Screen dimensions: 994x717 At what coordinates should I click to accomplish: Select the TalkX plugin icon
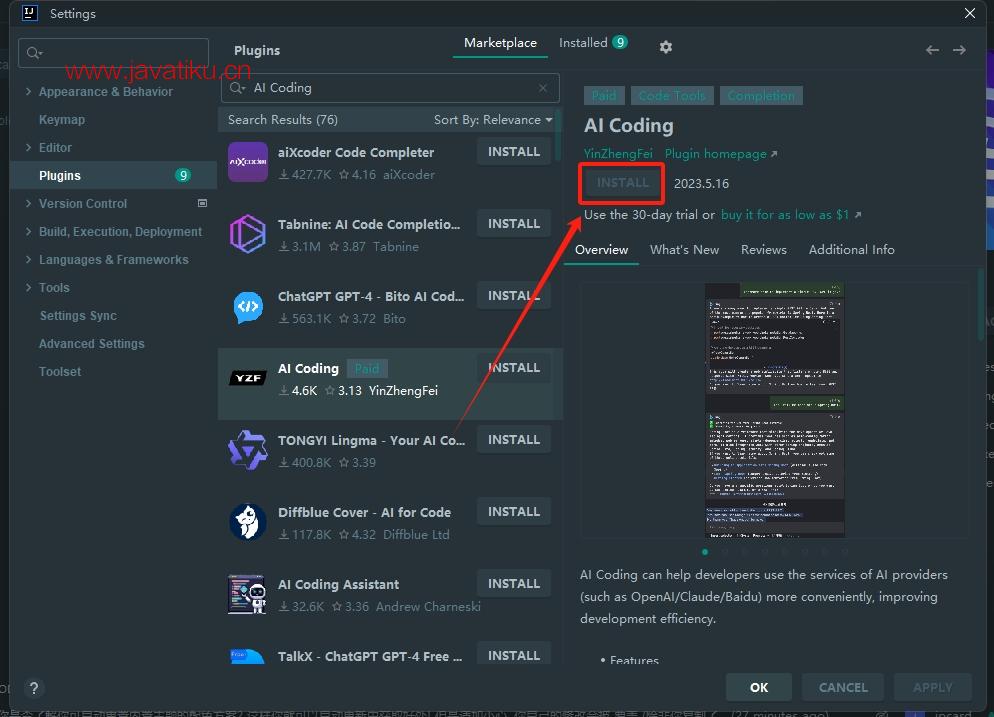coord(247,657)
